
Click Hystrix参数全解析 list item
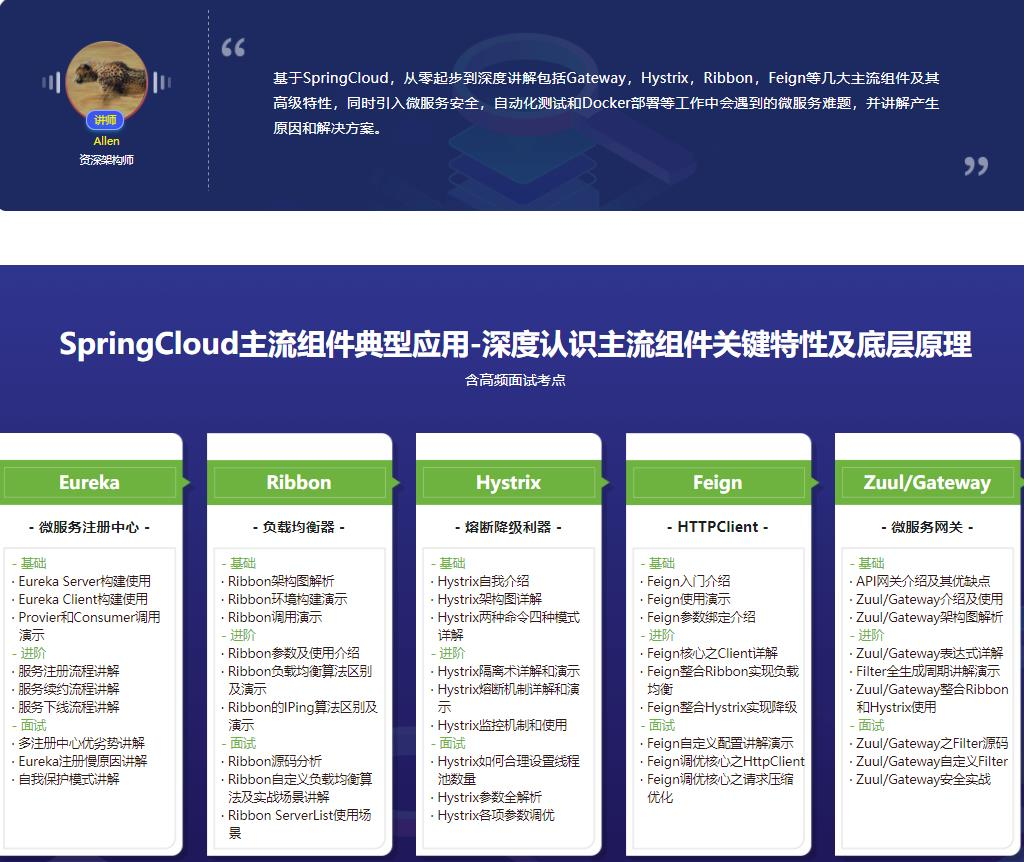pos(489,797)
